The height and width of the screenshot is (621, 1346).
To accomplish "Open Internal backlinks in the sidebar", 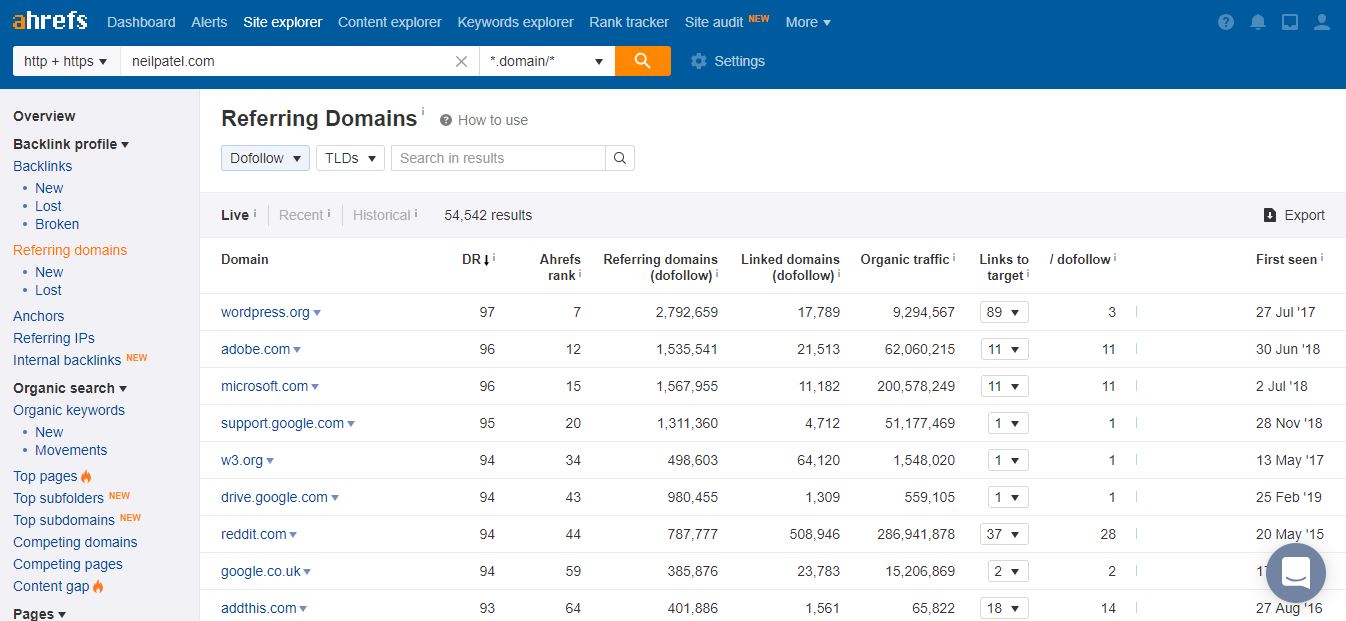I will (x=67, y=360).
